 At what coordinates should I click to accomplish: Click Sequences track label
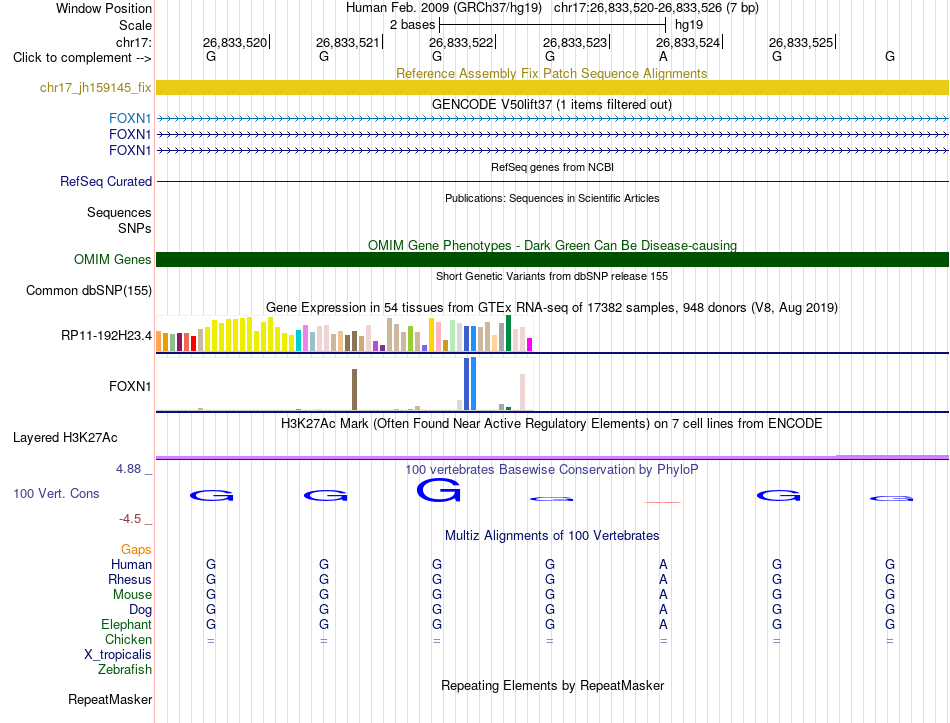(119, 212)
